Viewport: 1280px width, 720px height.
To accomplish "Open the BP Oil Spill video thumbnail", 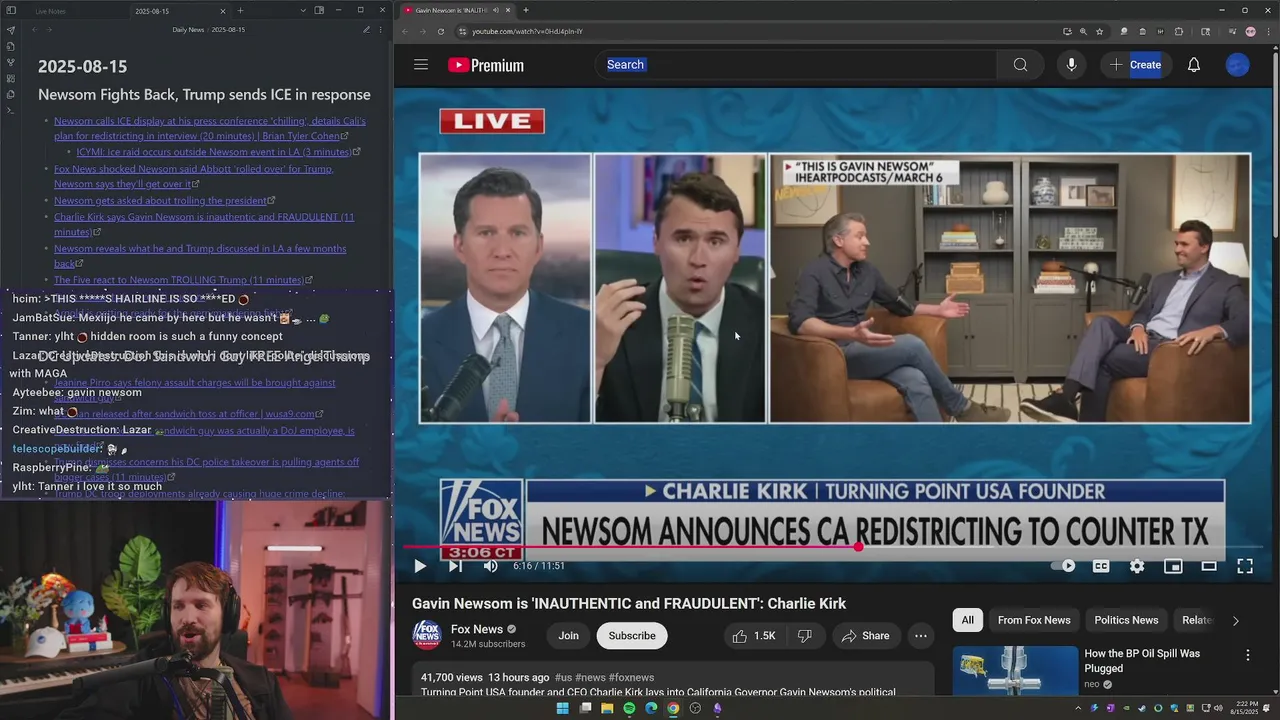I will coord(1015,671).
